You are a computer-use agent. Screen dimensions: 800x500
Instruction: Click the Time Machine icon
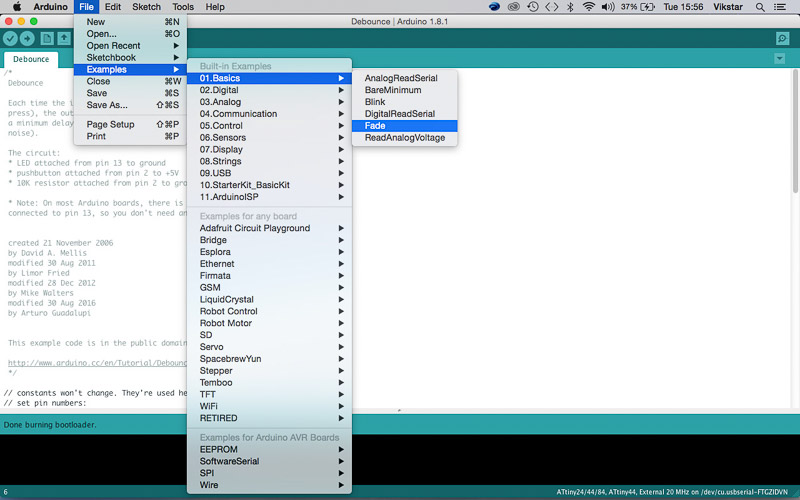tap(533, 7)
